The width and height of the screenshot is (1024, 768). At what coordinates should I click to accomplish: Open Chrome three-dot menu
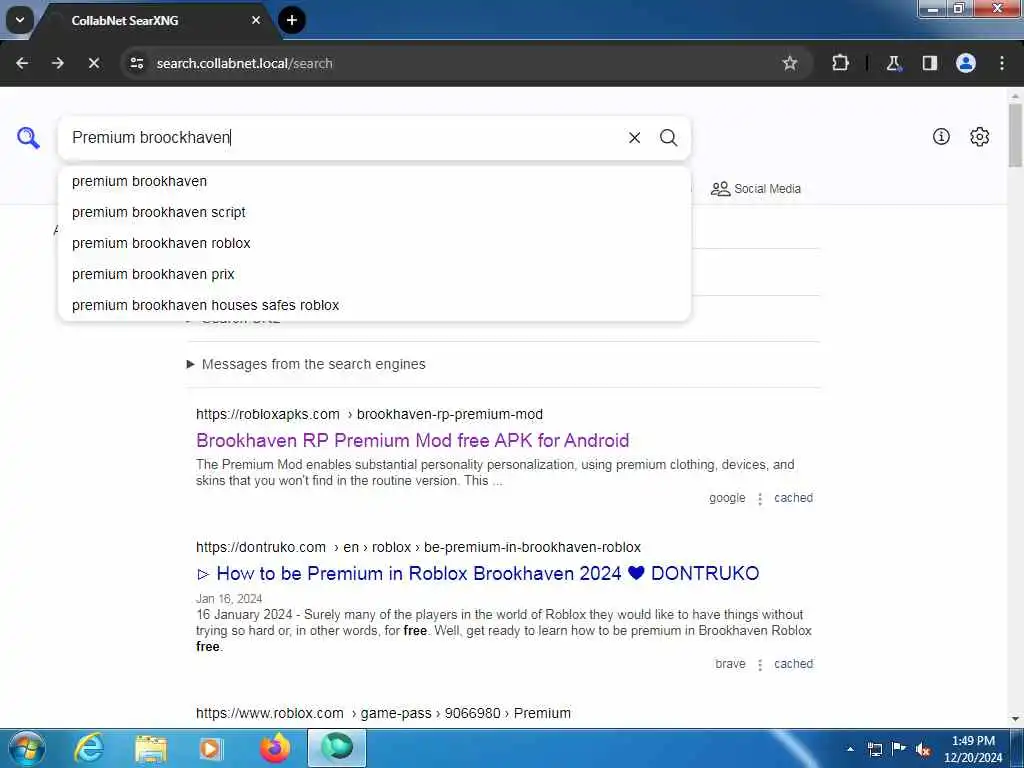click(x=1002, y=63)
